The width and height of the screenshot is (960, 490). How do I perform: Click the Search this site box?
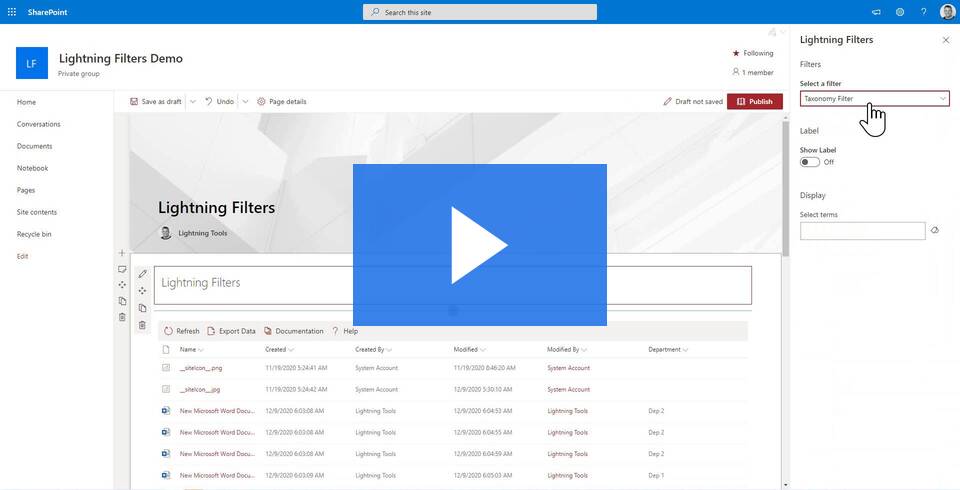(479, 12)
